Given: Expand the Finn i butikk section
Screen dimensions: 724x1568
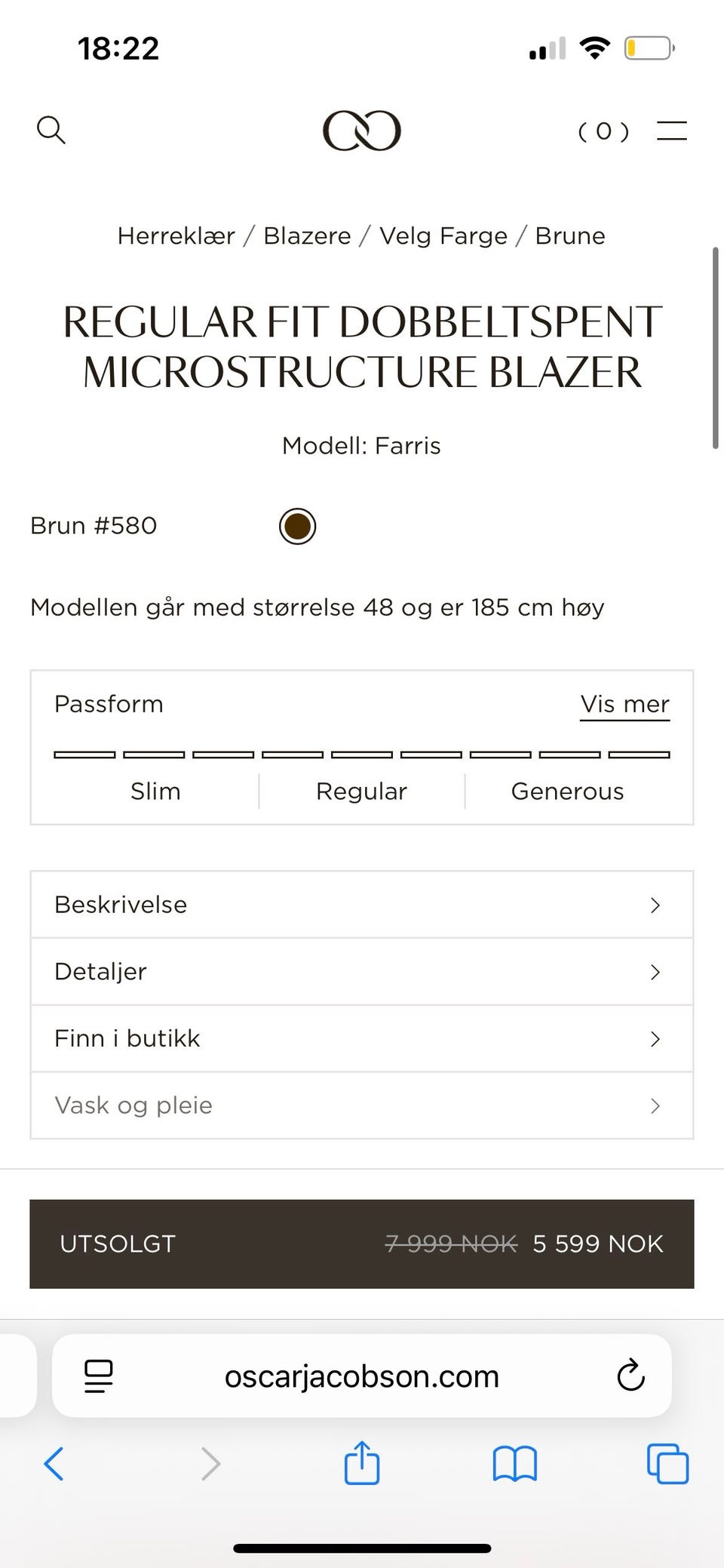Looking at the screenshot, I should [x=362, y=1038].
